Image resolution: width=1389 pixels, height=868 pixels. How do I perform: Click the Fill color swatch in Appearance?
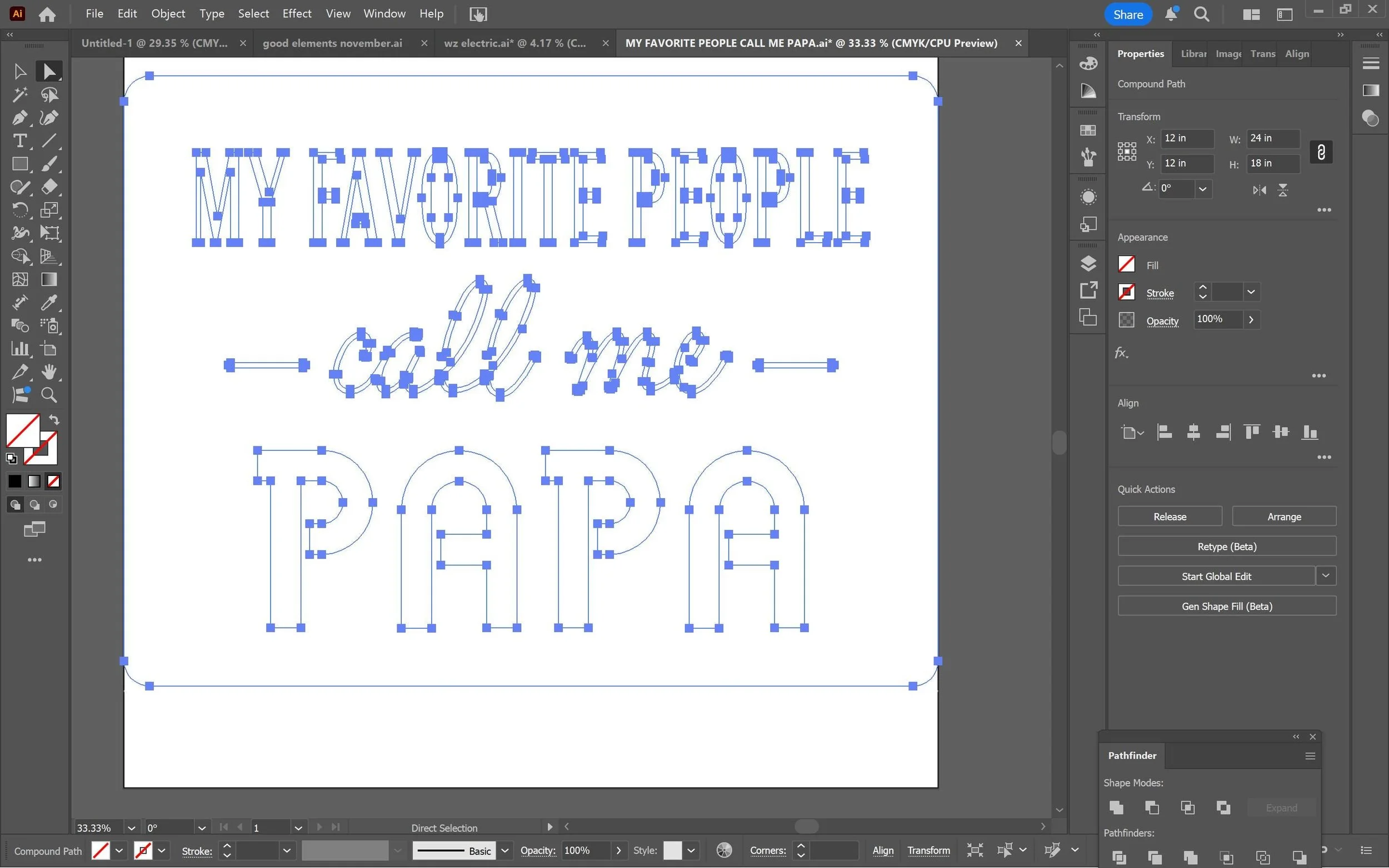(x=1126, y=265)
